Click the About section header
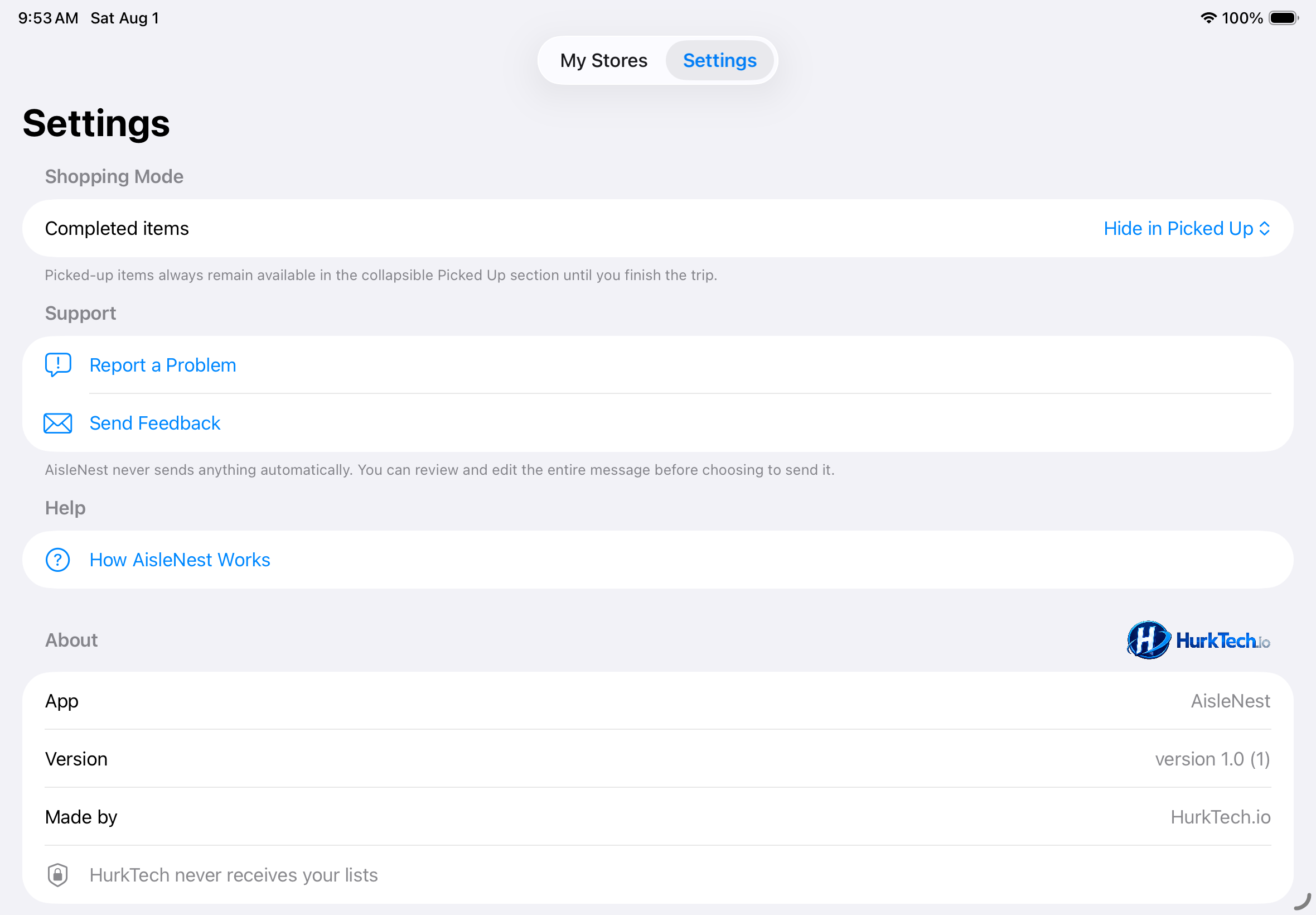 (71, 640)
